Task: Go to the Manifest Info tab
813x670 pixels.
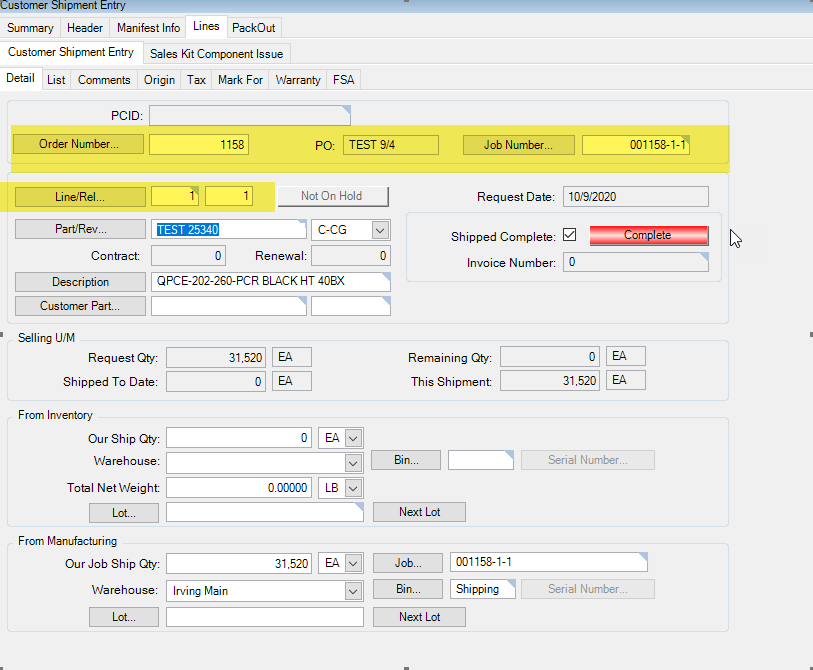Action: tap(148, 27)
